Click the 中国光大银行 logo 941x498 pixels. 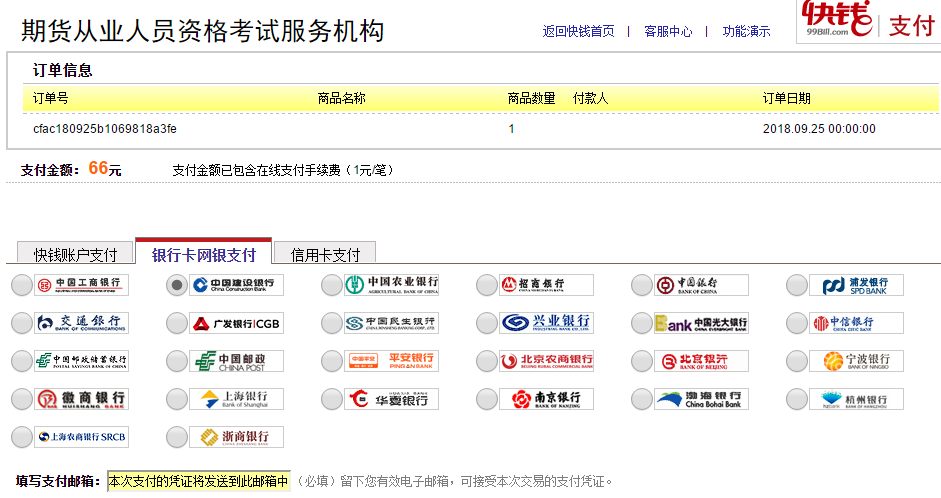pos(702,323)
